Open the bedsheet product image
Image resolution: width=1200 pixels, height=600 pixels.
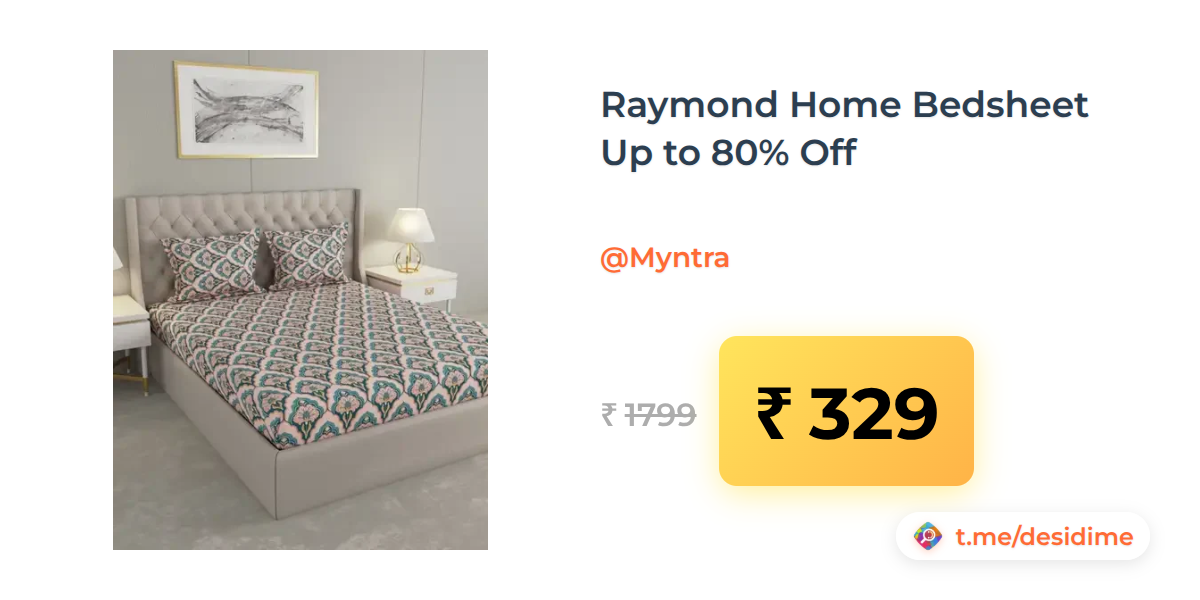coord(300,300)
